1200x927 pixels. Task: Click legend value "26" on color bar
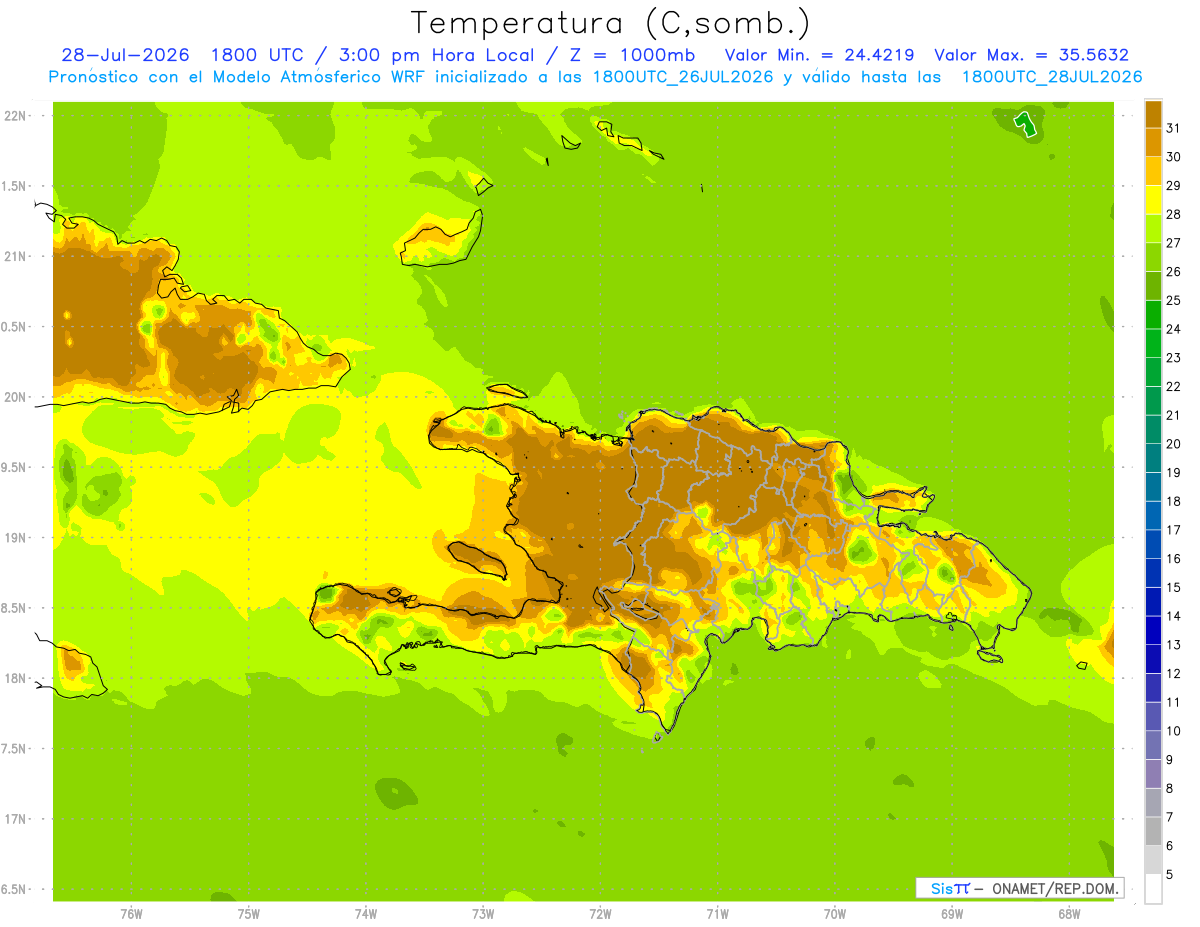[1174, 272]
